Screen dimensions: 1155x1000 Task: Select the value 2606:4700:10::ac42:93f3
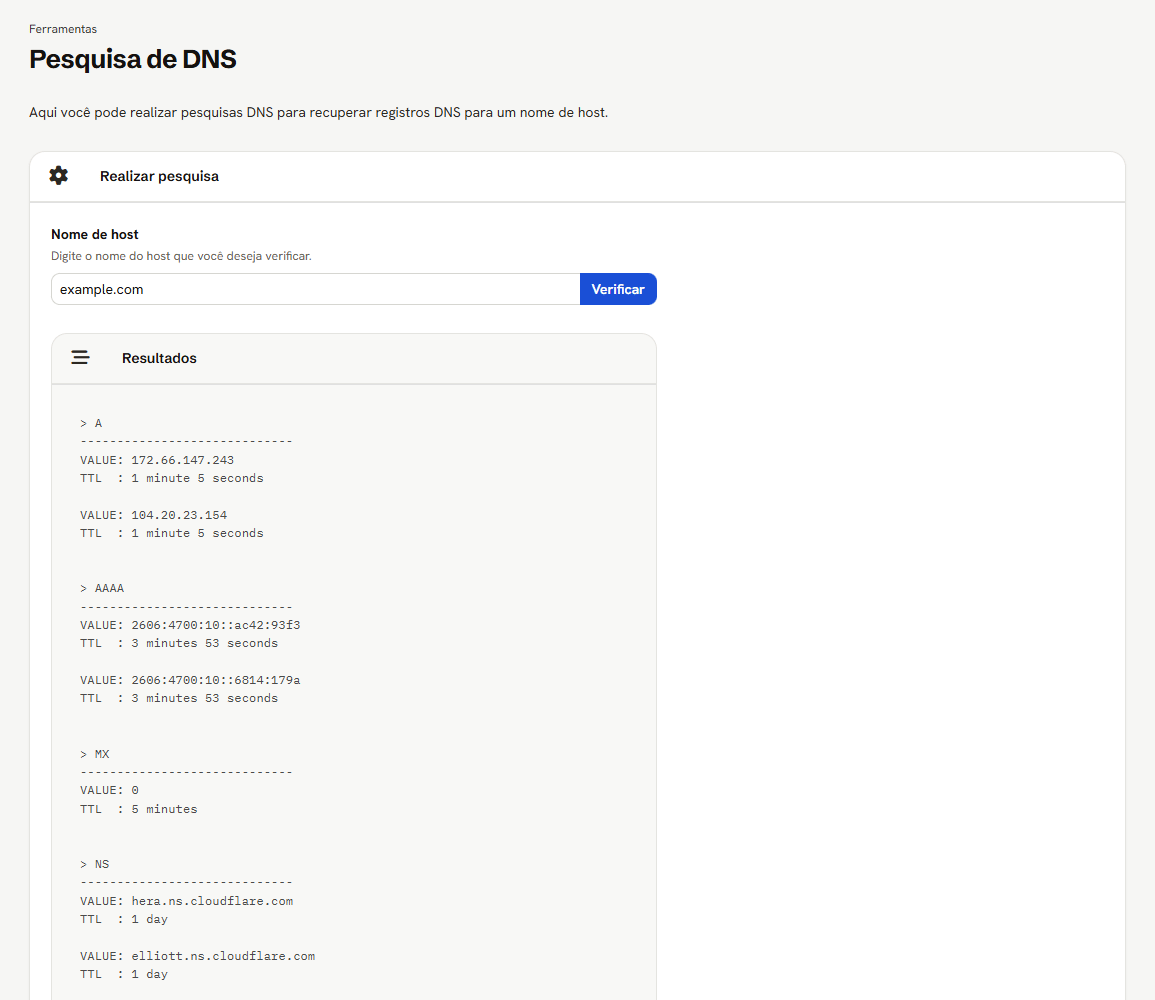pyautogui.click(x=216, y=625)
